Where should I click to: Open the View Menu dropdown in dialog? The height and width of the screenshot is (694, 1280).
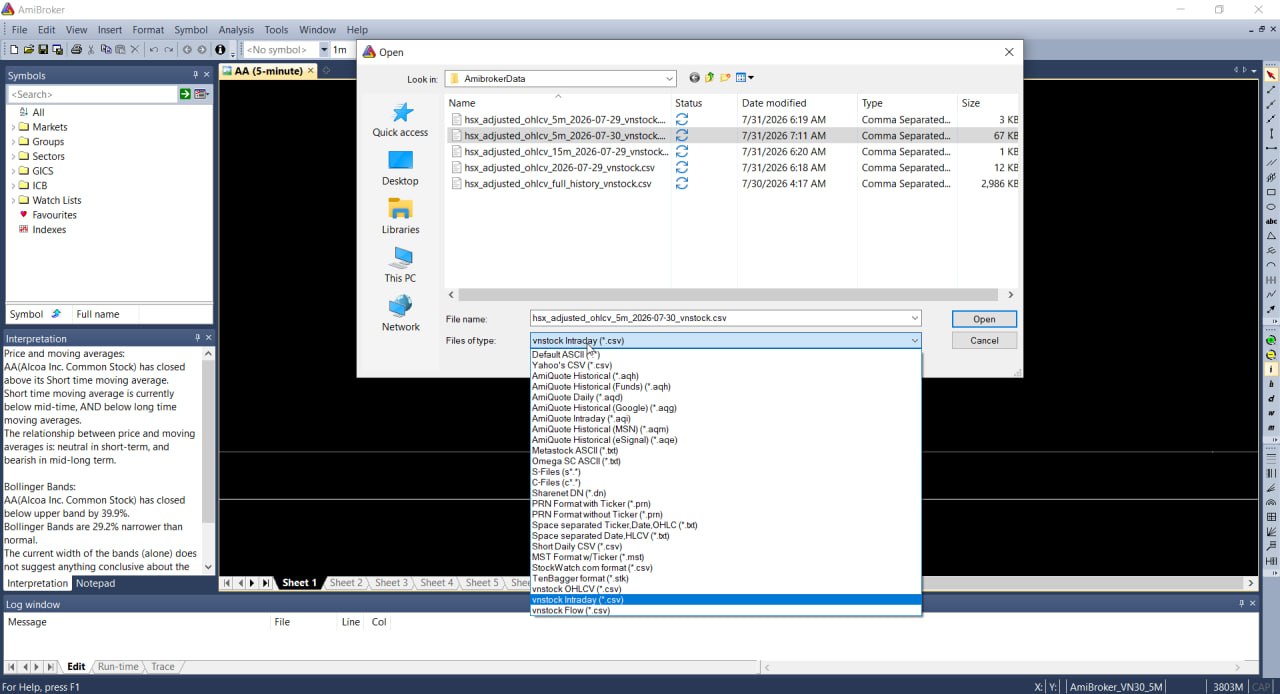point(745,78)
